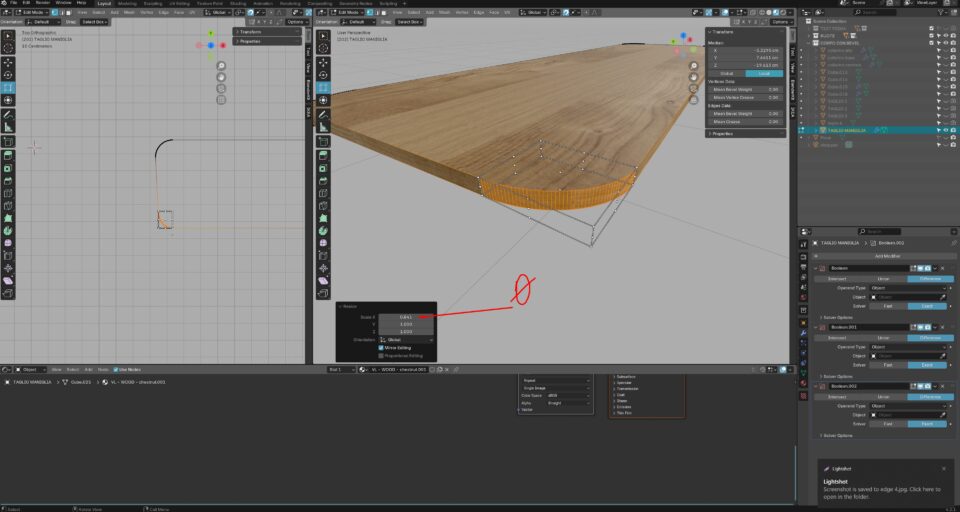
Task: Activate the Cursor tool in left viewport
Action: pos(8,47)
